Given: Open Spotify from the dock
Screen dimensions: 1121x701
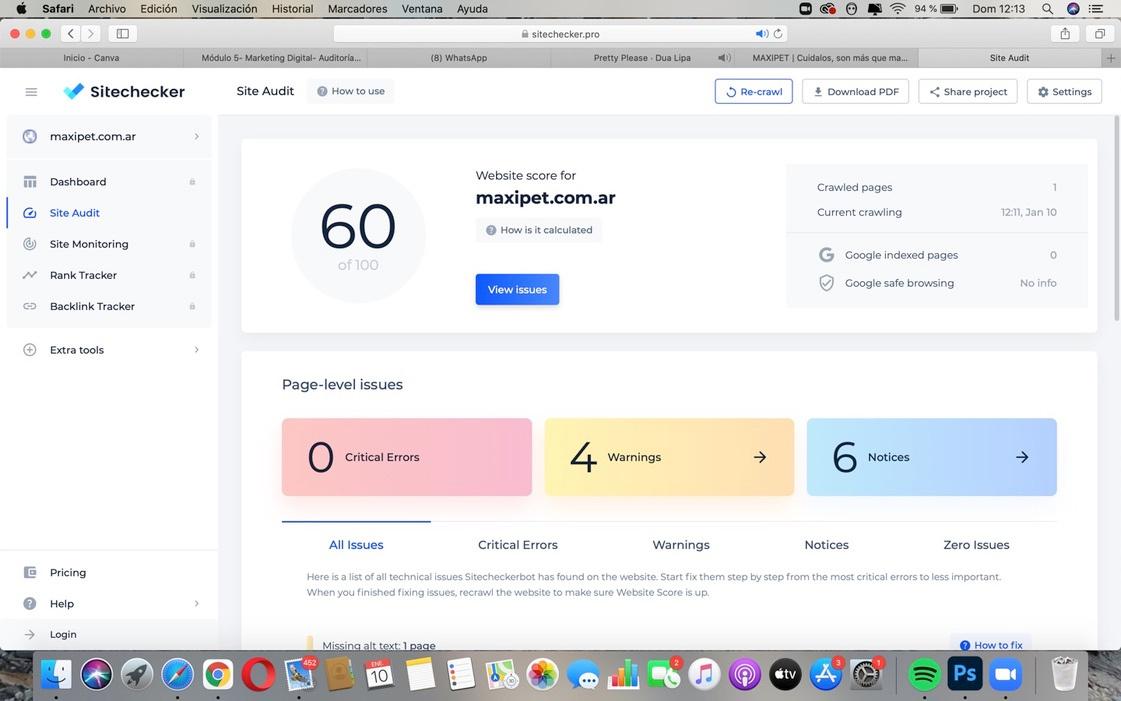Looking at the screenshot, I should click(924, 674).
